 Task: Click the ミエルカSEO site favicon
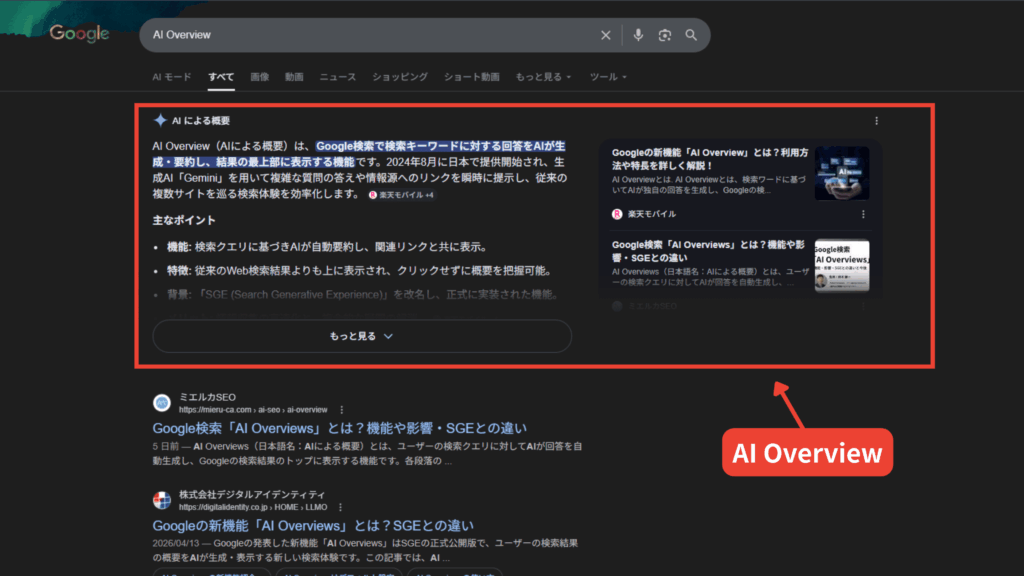coord(162,402)
